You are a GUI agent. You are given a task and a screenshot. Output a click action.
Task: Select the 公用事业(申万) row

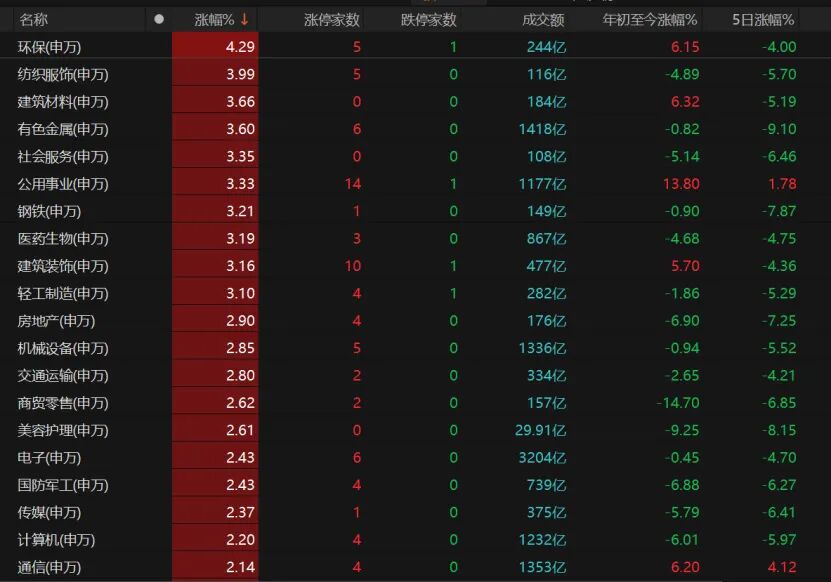point(416,184)
